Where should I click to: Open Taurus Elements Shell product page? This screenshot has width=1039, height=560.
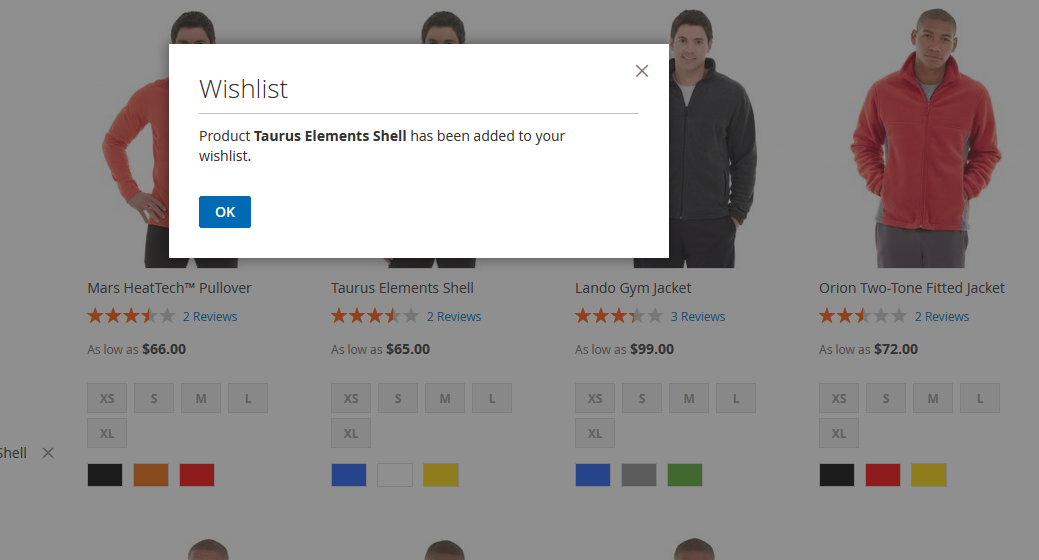point(402,288)
